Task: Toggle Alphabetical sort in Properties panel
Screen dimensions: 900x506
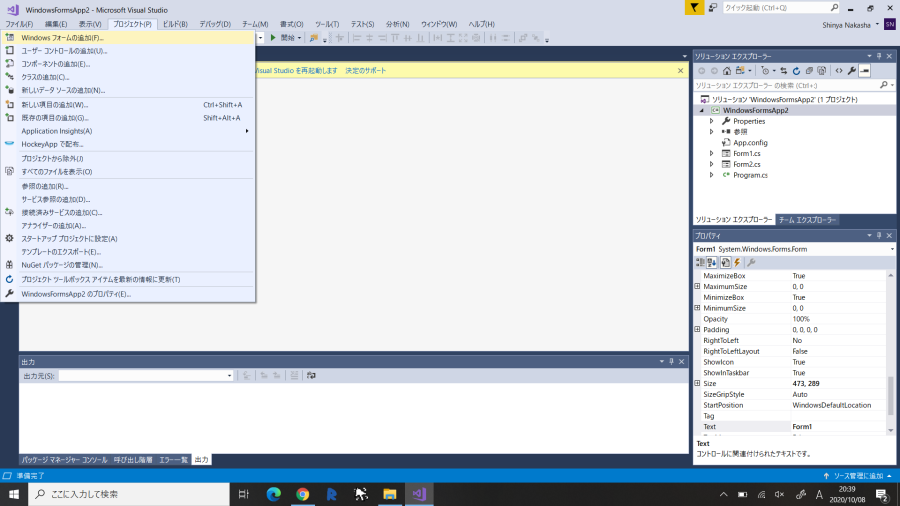Action: (x=712, y=262)
